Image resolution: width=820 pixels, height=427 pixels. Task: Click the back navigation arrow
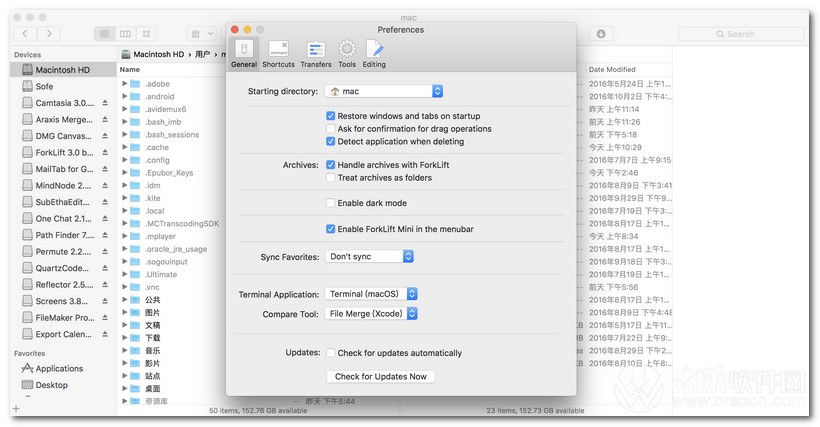pos(25,34)
